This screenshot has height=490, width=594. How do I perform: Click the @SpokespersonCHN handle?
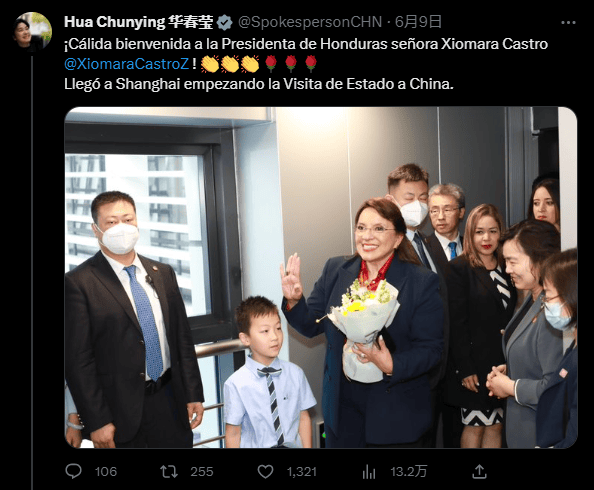click(x=310, y=22)
